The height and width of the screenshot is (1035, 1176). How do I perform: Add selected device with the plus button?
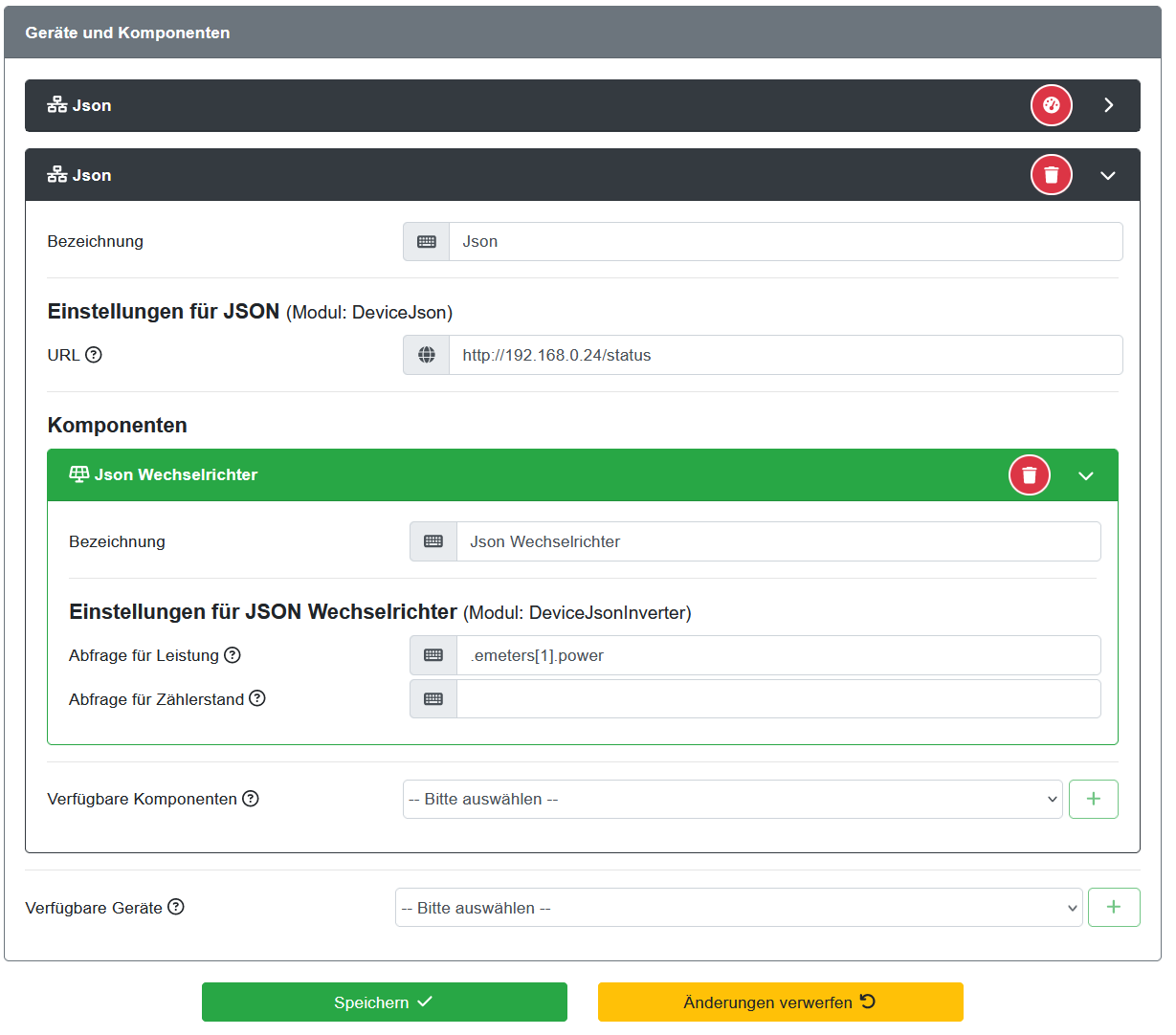pos(1113,907)
